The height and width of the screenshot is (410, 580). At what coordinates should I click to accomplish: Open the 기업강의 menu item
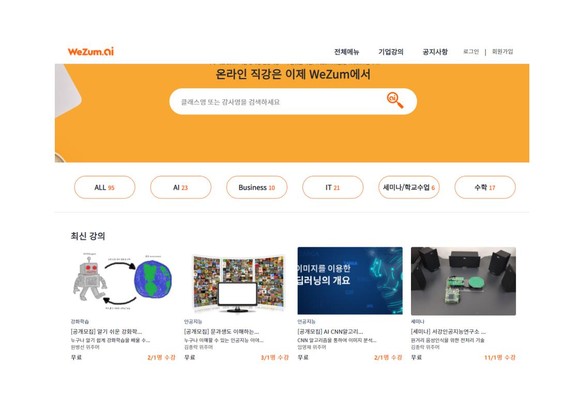391,52
